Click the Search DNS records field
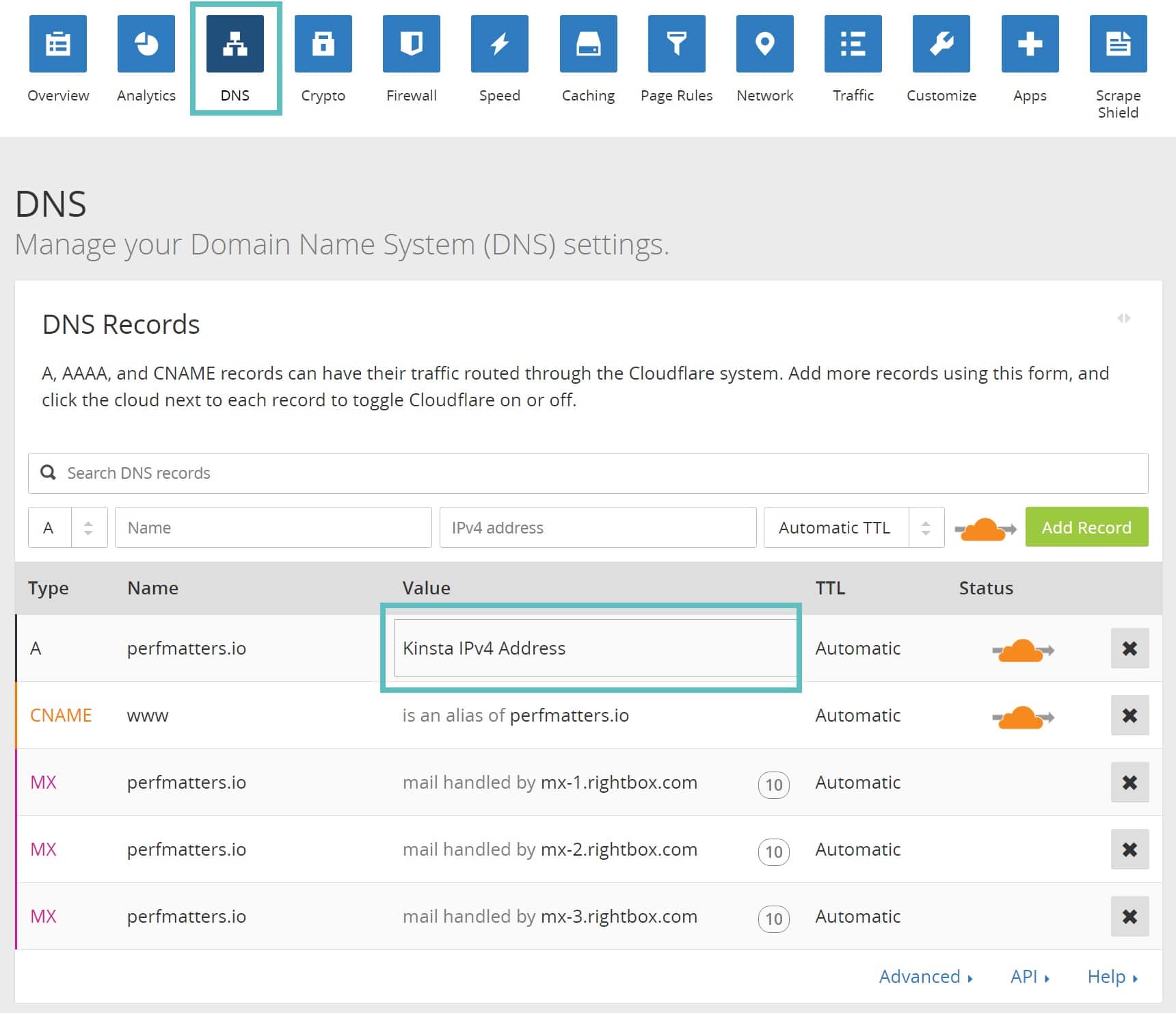Image resolution: width=1176 pixels, height=1013 pixels. pyautogui.click(x=588, y=473)
